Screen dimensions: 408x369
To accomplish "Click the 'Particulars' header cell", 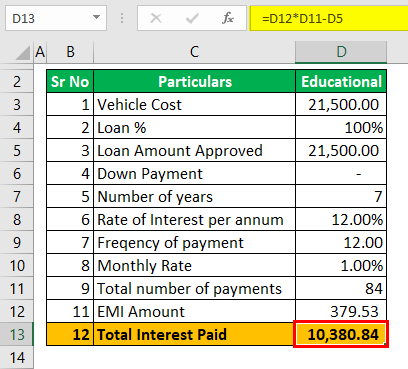I will click(x=195, y=81).
